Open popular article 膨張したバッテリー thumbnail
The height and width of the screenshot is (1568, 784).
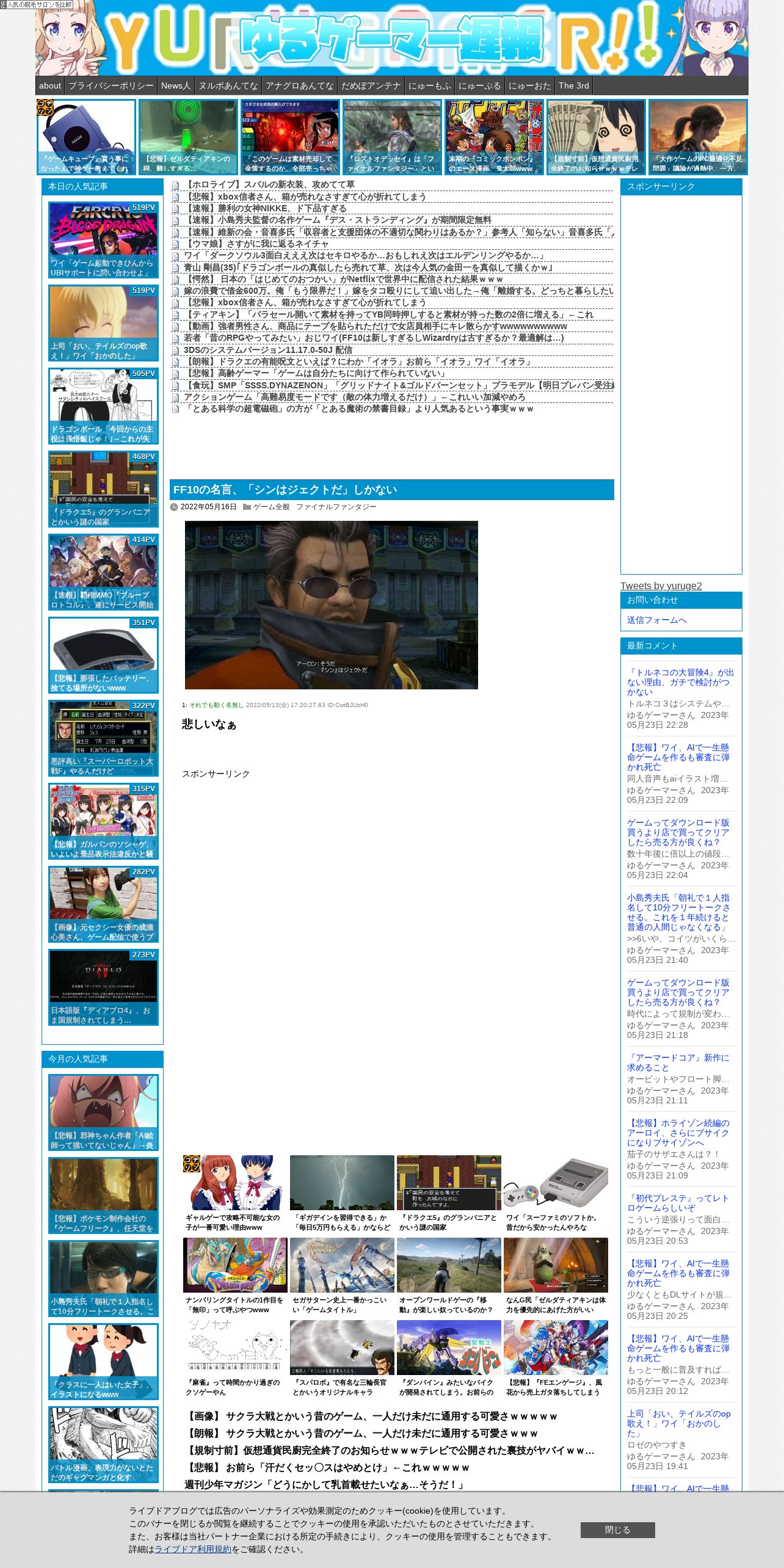[x=103, y=655]
